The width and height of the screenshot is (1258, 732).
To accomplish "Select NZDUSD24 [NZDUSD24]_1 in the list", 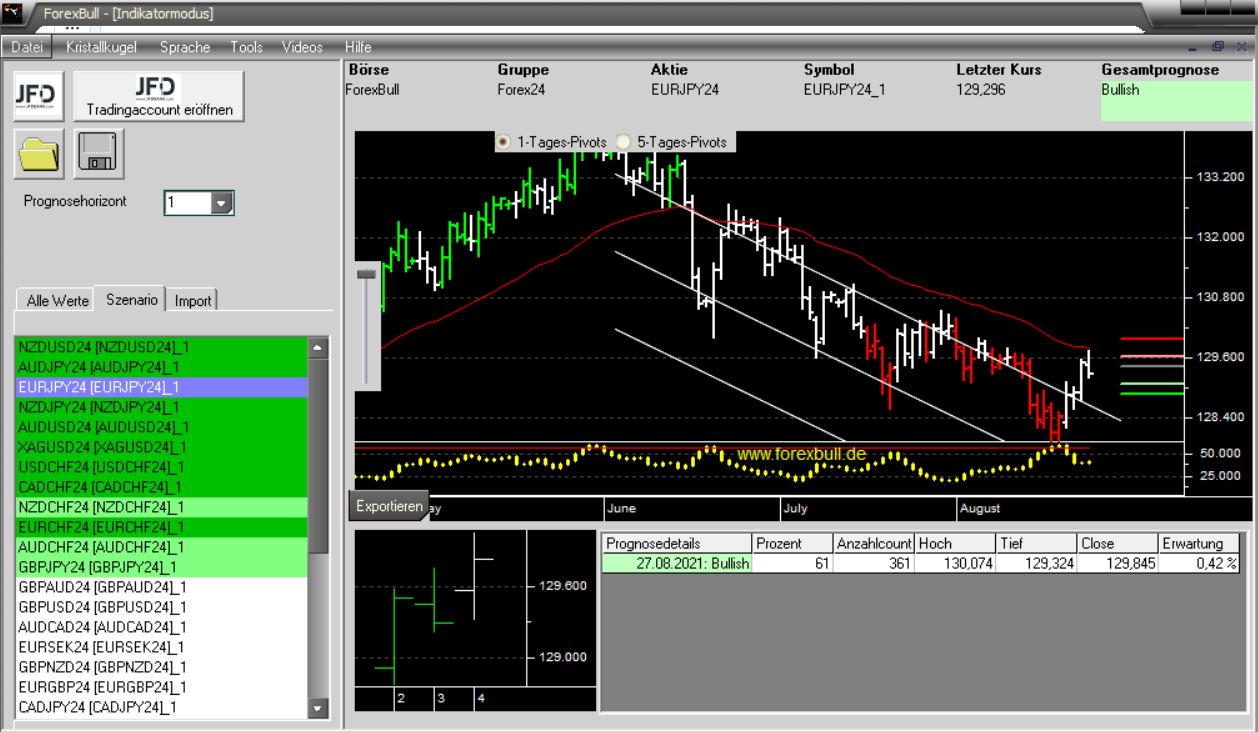I will pyautogui.click(x=161, y=347).
